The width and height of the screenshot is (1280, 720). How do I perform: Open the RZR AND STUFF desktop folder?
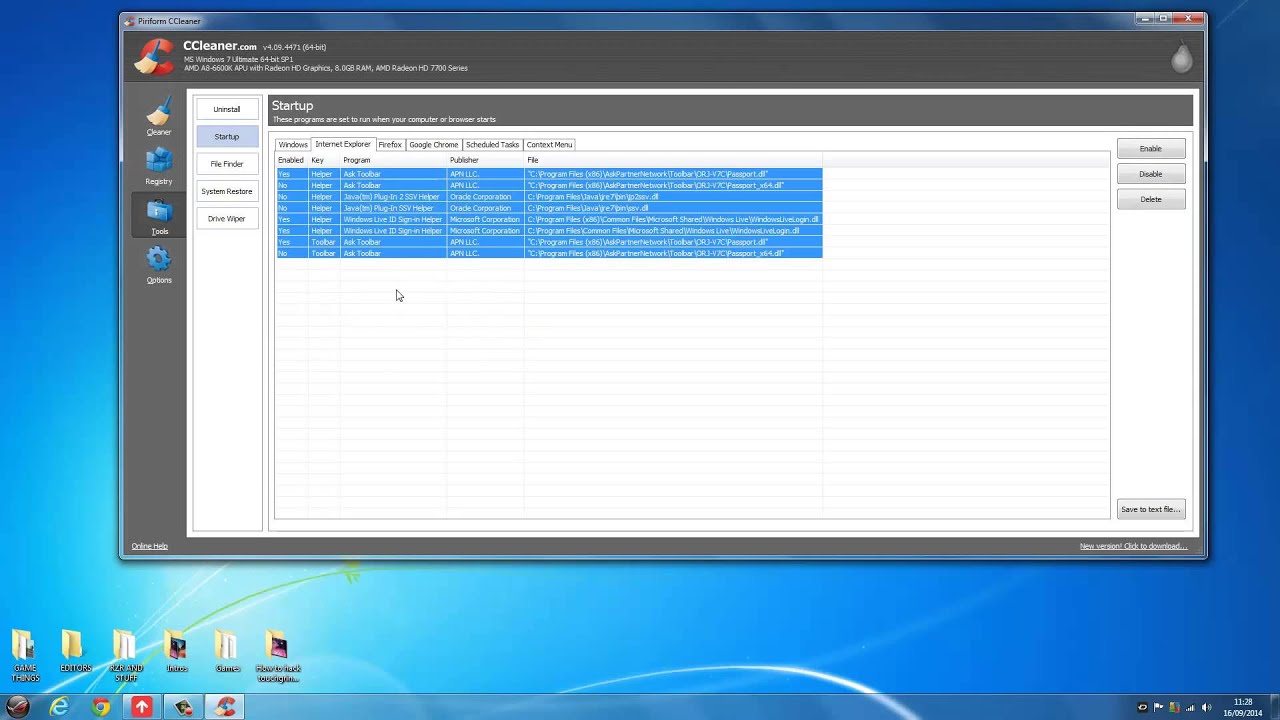point(125,656)
